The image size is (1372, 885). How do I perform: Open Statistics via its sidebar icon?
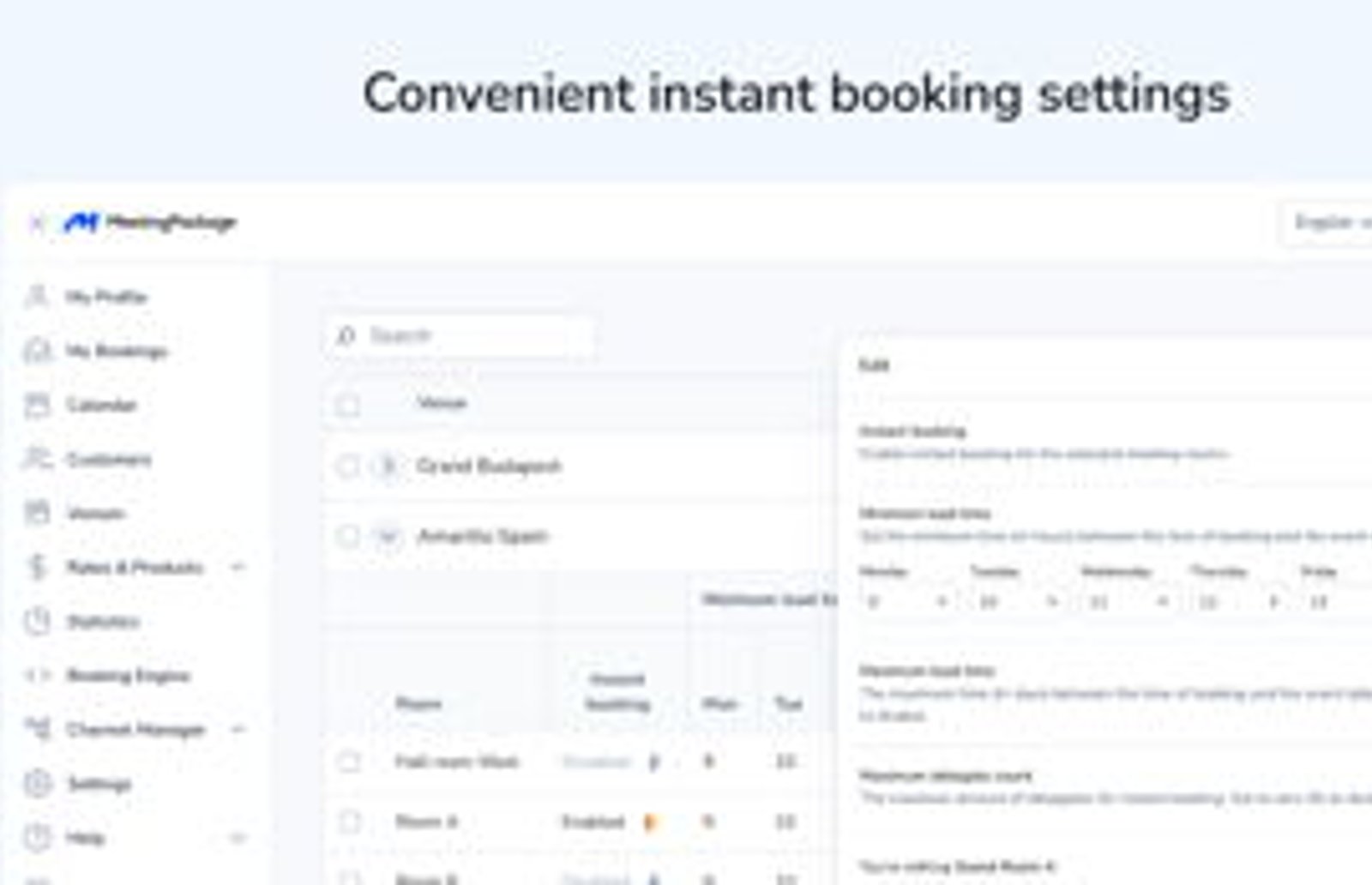[x=37, y=621]
